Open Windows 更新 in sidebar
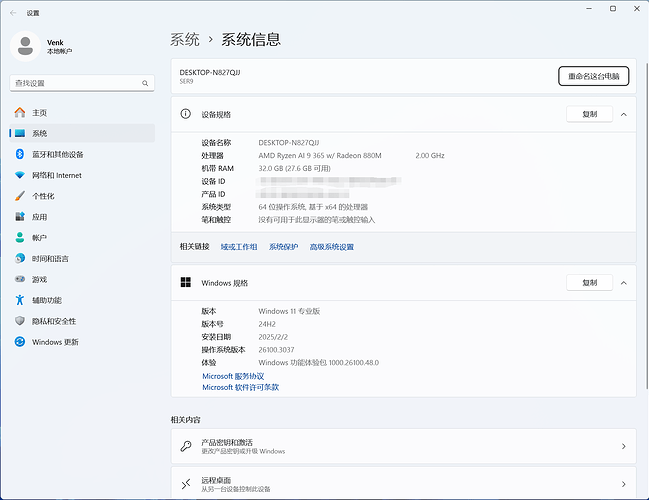This screenshot has height=500, width=649. (x=53, y=342)
